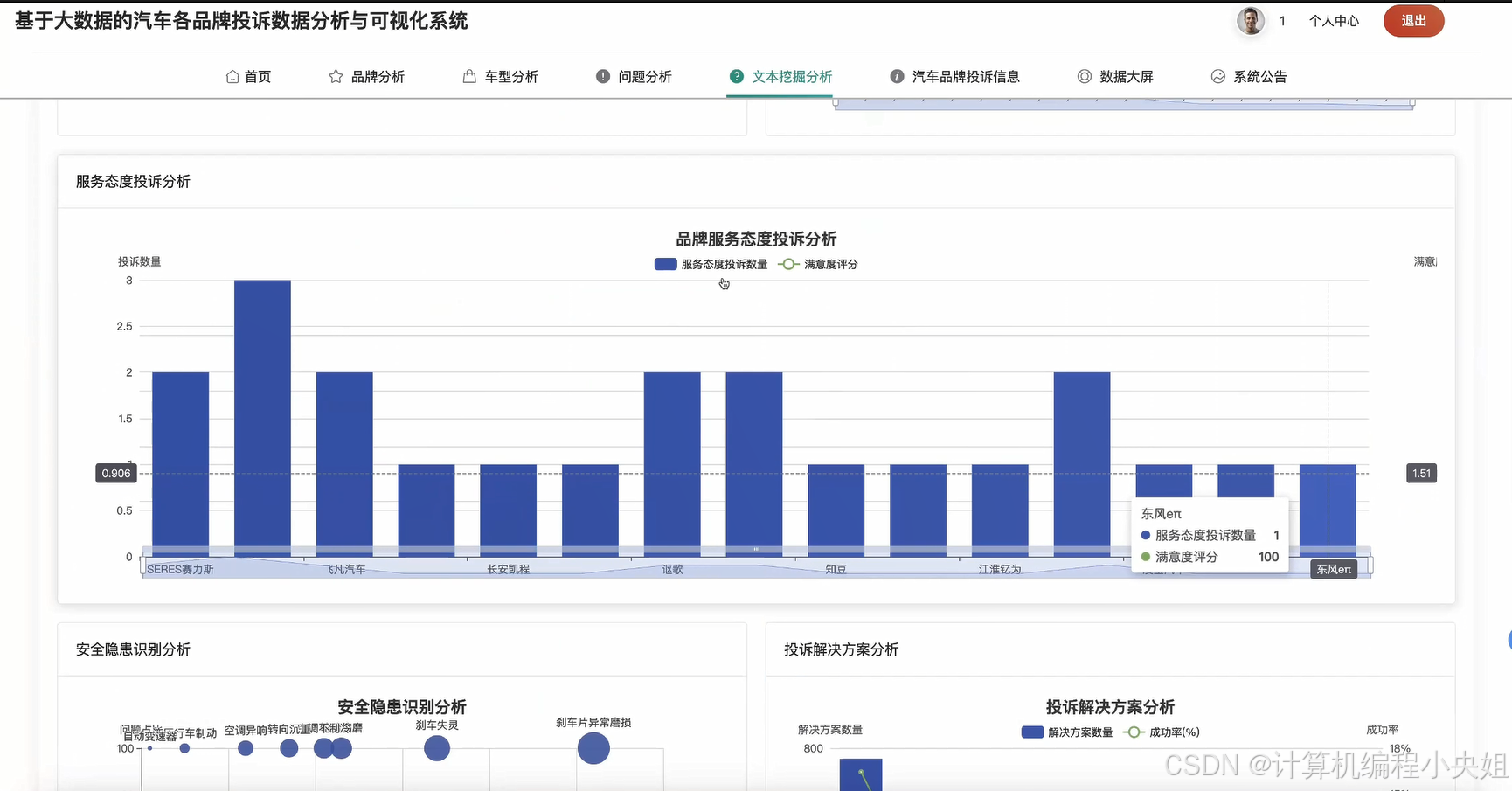This screenshot has height=791, width=1512.
Task: Click the info icon for 汽车品牌投诉信息
Action: 897,77
